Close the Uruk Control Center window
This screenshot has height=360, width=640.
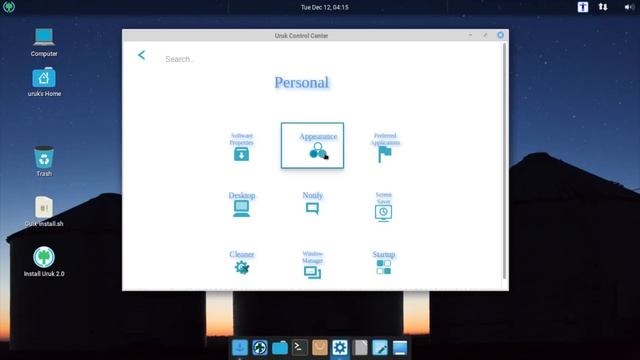[500, 35]
